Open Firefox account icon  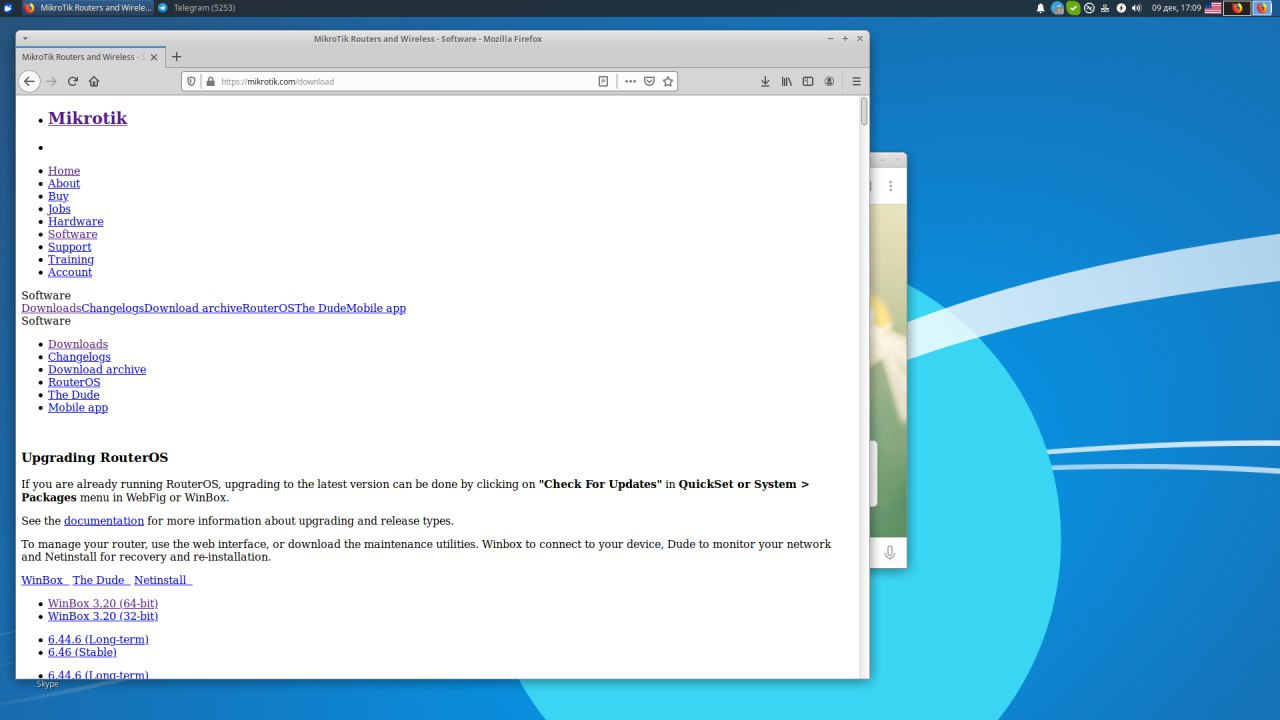click(x=829, y=81)
